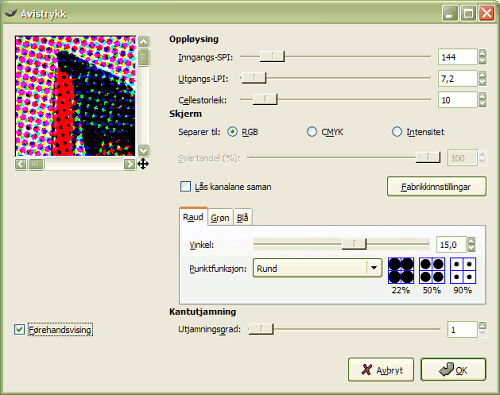The height and width of the screenshot is (395, 500).
Task: Increase Inngangs-SPI with the up stepper
Action: tap(482, 53)
